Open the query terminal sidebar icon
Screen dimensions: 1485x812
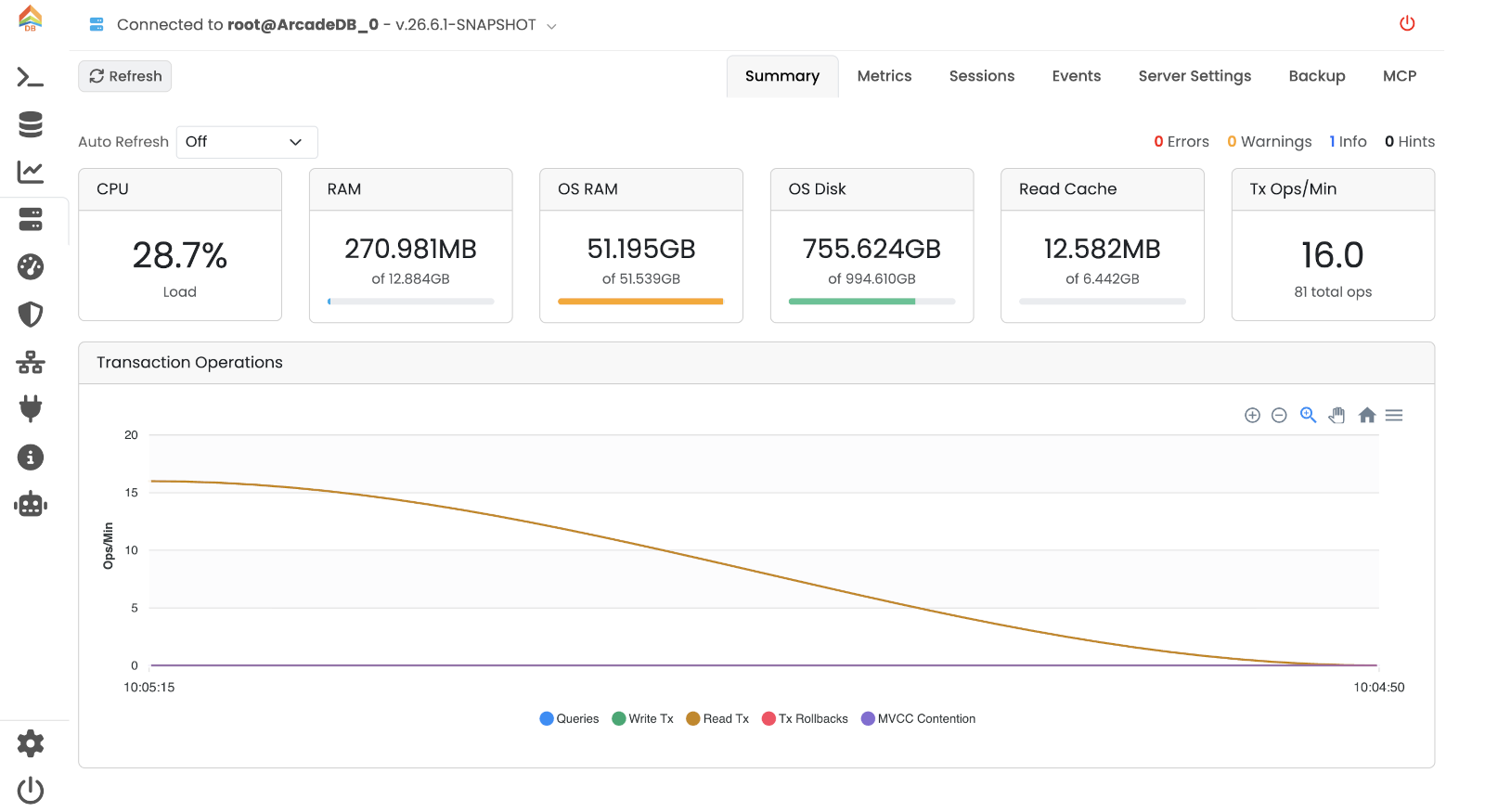pyautogui.click(x=31, y=77)
